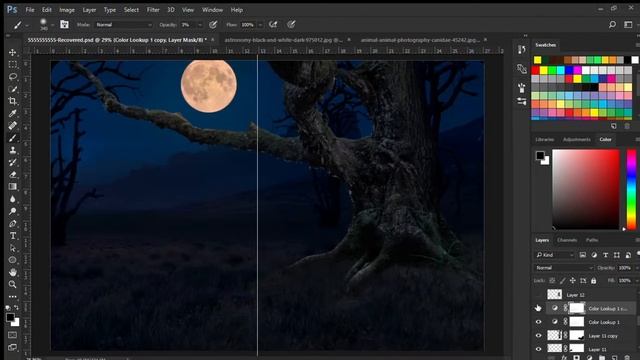Select the Zoom tool
The width and height of the screenshot is (640, 360).
tap(13, 284)
